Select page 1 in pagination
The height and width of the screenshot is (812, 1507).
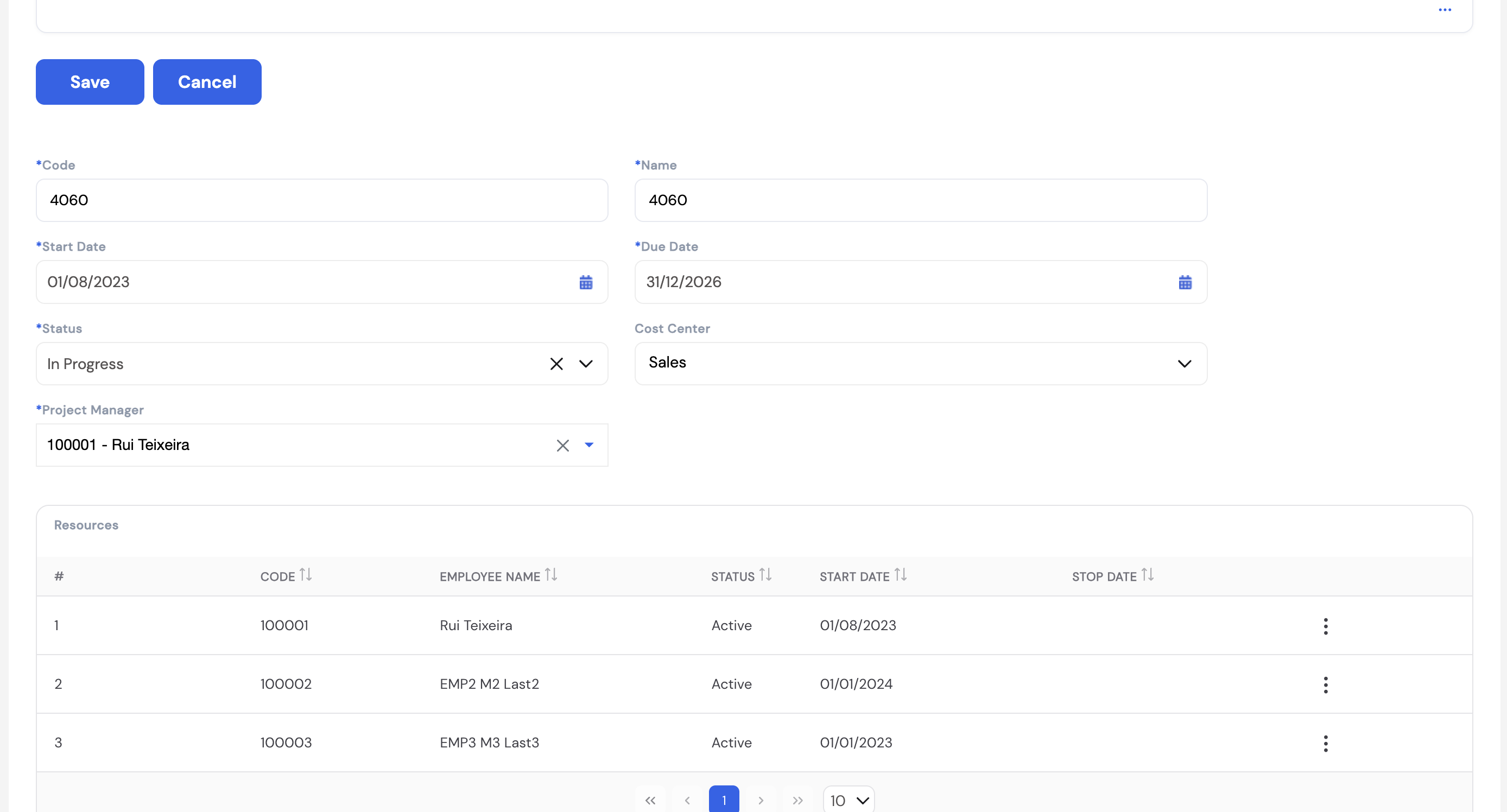pyautogui.click(x=724, y=800)
